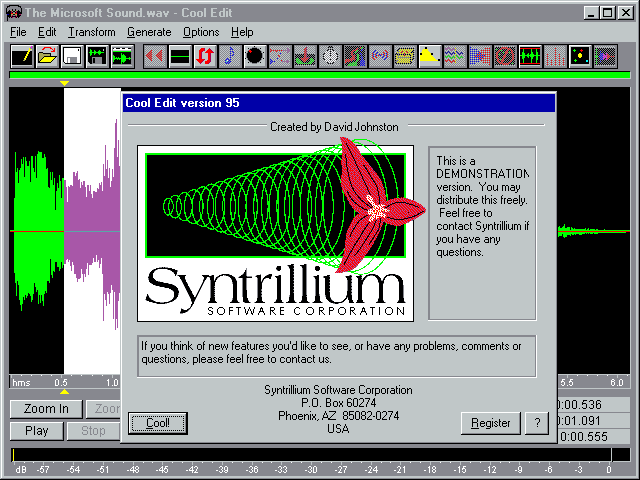Click the red double-left-arrows Reverse icon
The height and width of the screenshot is (480, 640).
pos(155,56)
